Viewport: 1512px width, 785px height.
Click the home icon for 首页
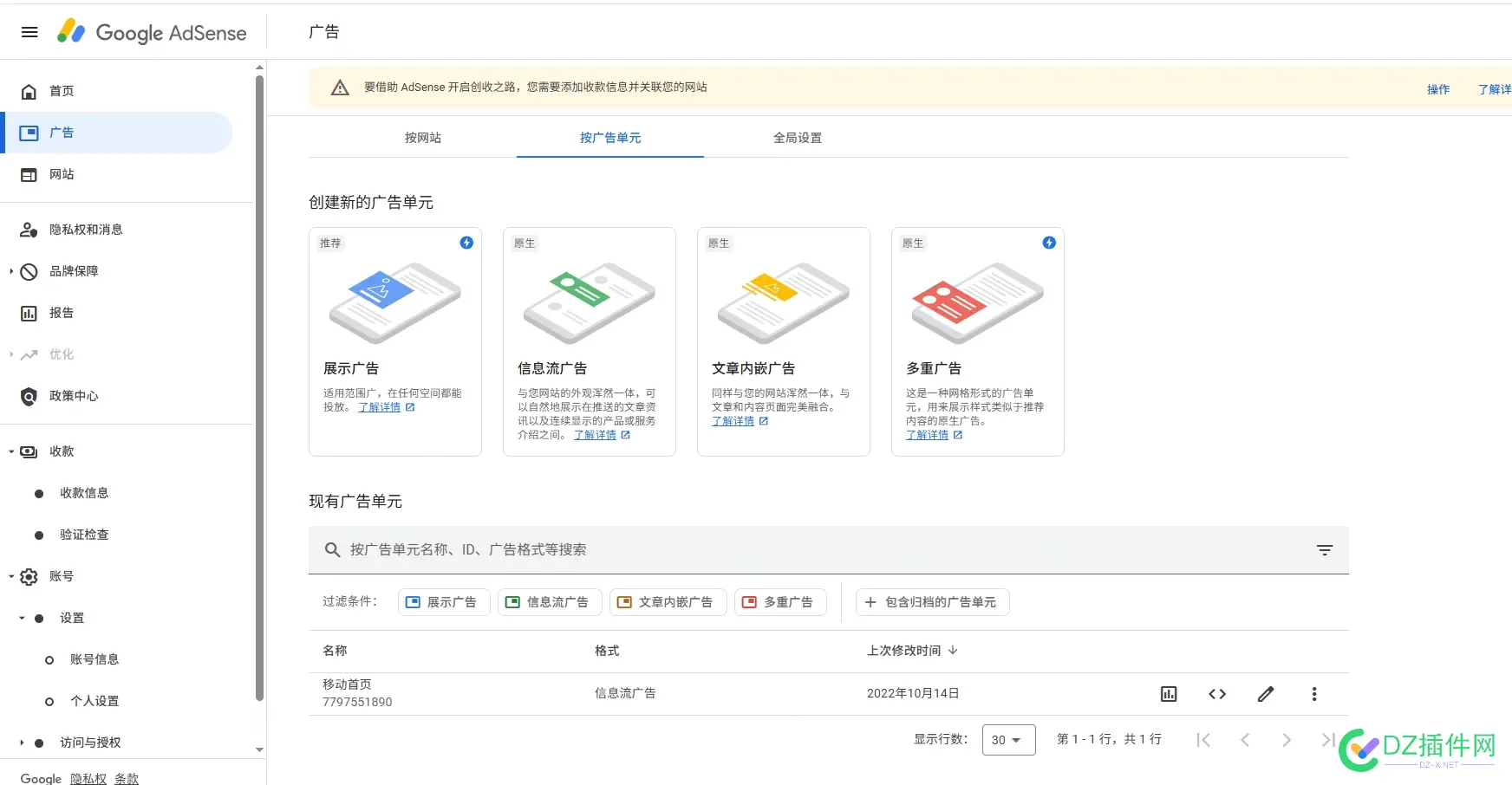pyautogui.click(x=29, y=91)
